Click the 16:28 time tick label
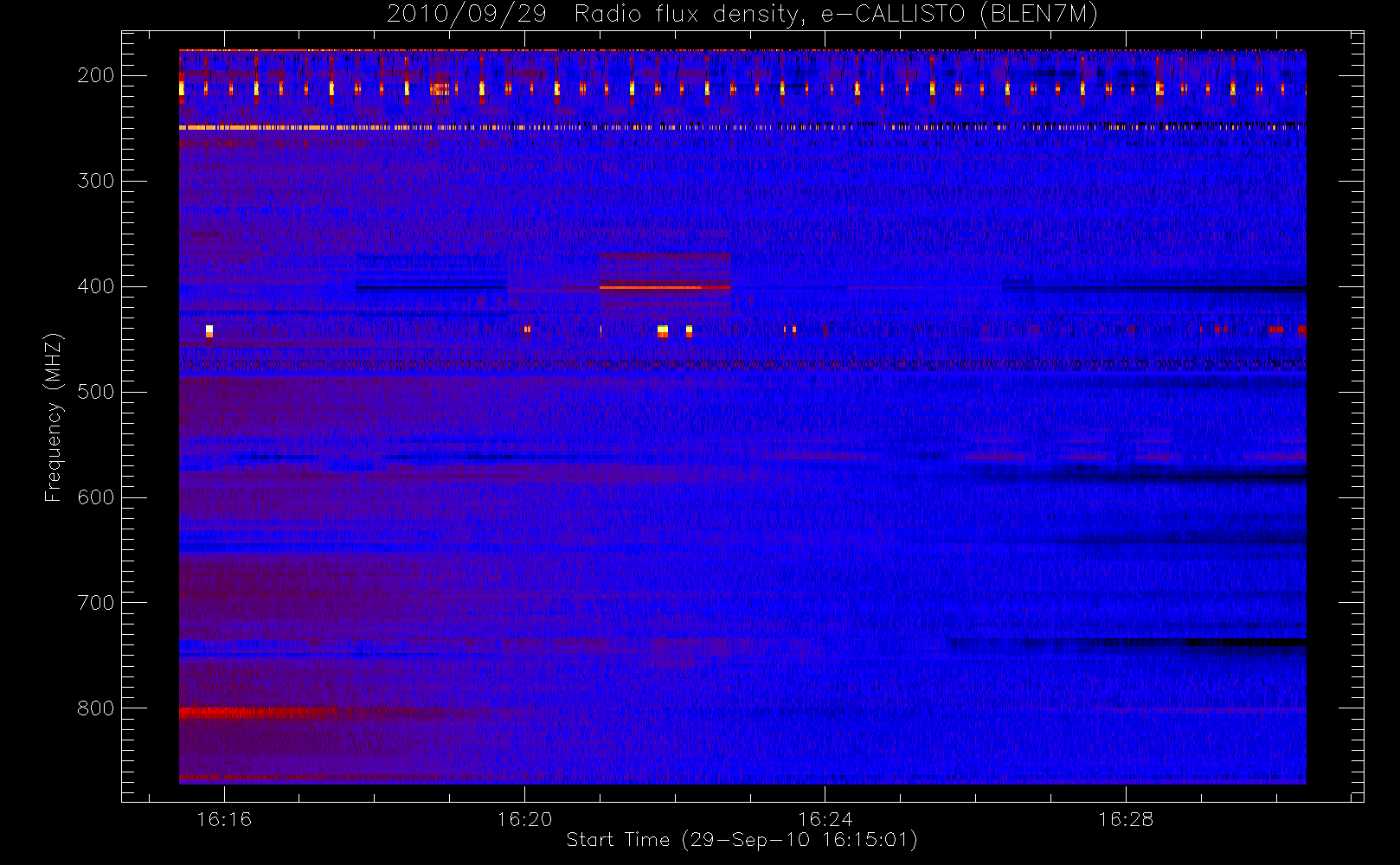 1126,819
